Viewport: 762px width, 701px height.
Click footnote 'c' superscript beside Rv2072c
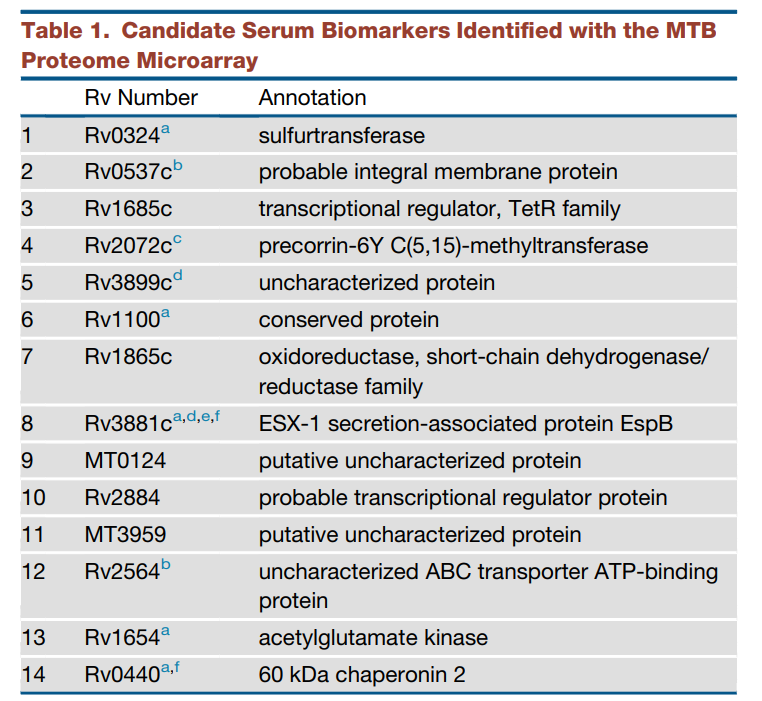tap(177, 239)
